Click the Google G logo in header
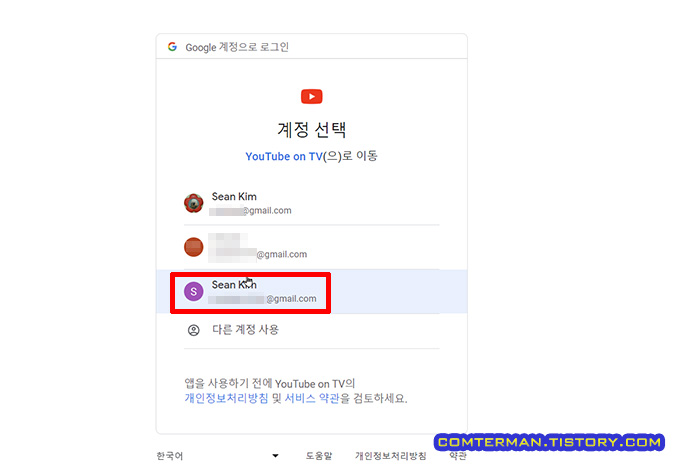Image resolution: width=700 pixels, height=467 pixels. 172,46
